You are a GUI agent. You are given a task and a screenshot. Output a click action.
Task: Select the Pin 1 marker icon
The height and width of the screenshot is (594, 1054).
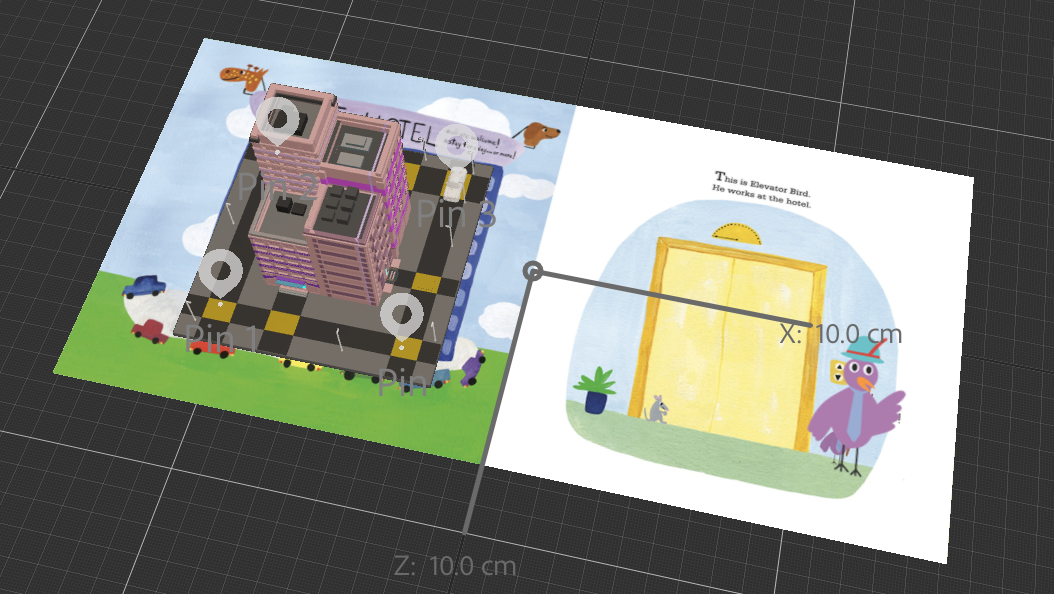[220, 274]
